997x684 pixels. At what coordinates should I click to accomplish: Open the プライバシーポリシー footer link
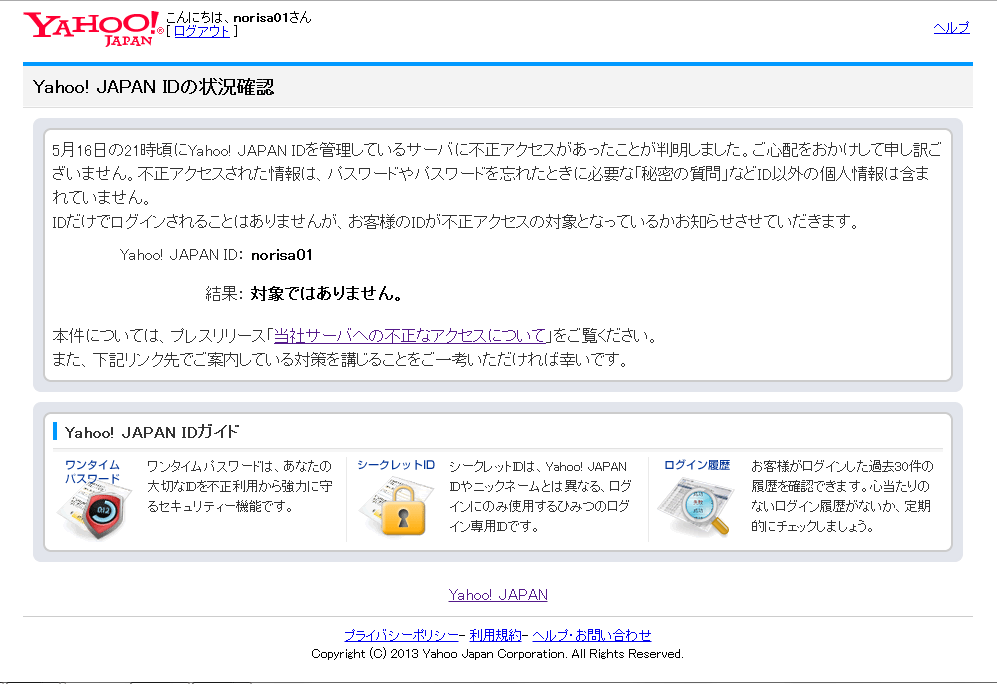401,635
